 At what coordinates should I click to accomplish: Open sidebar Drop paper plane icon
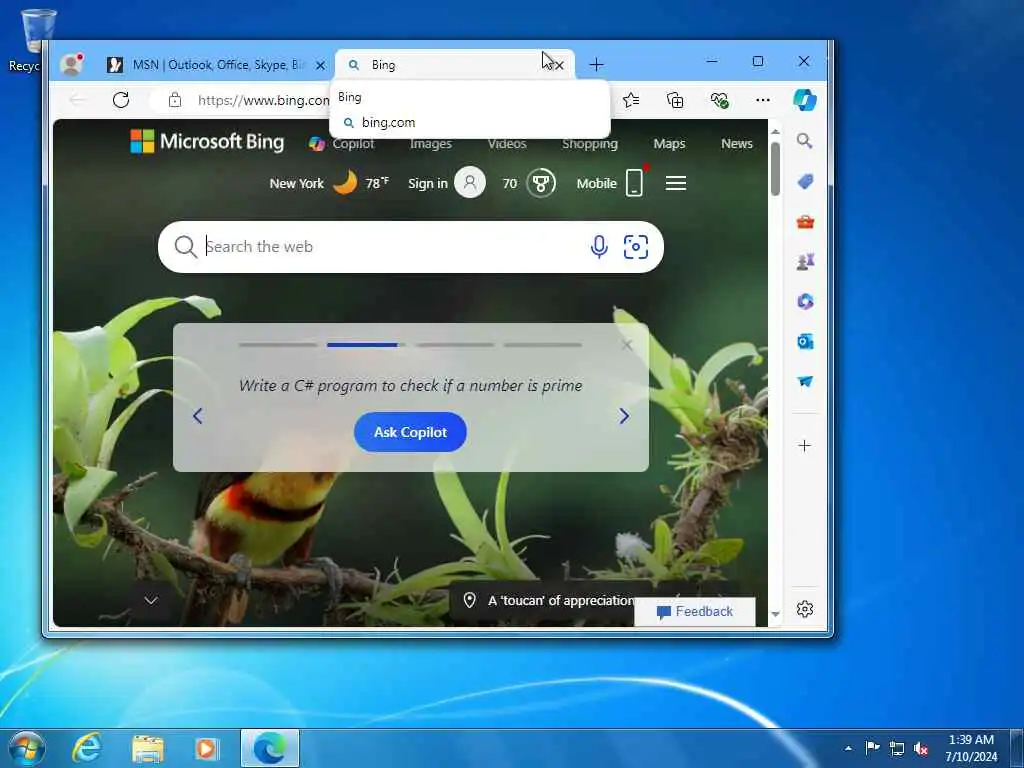(805, 381)
